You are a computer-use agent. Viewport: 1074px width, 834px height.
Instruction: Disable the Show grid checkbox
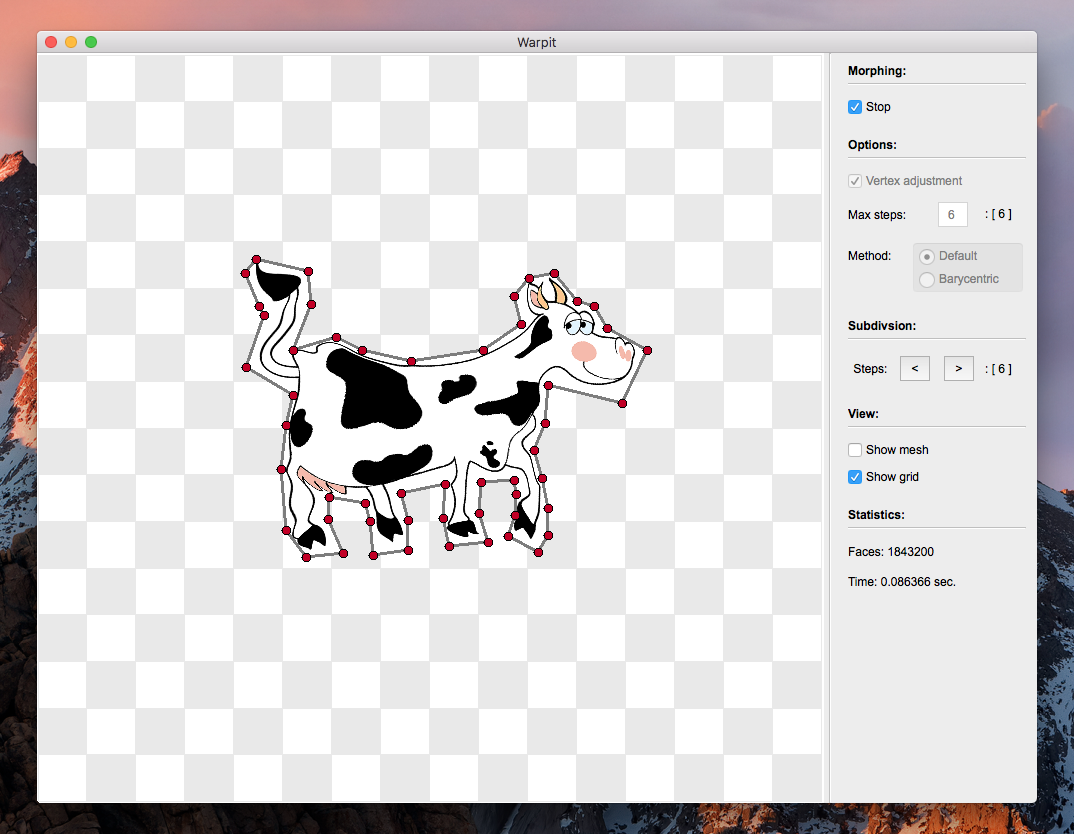pyautogui.click(x=855, y=477)
